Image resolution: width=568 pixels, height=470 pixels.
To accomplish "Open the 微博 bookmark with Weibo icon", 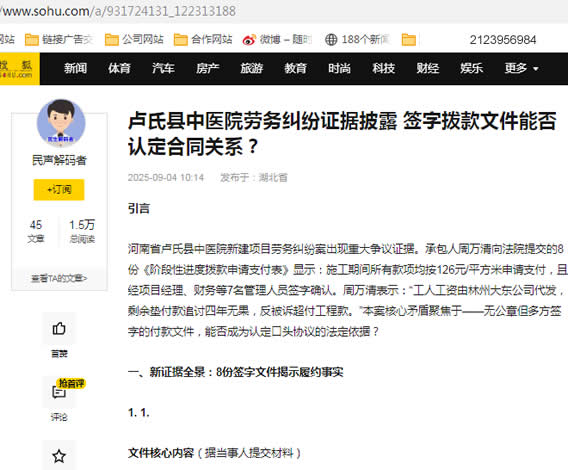I will (x=277, y=39).
